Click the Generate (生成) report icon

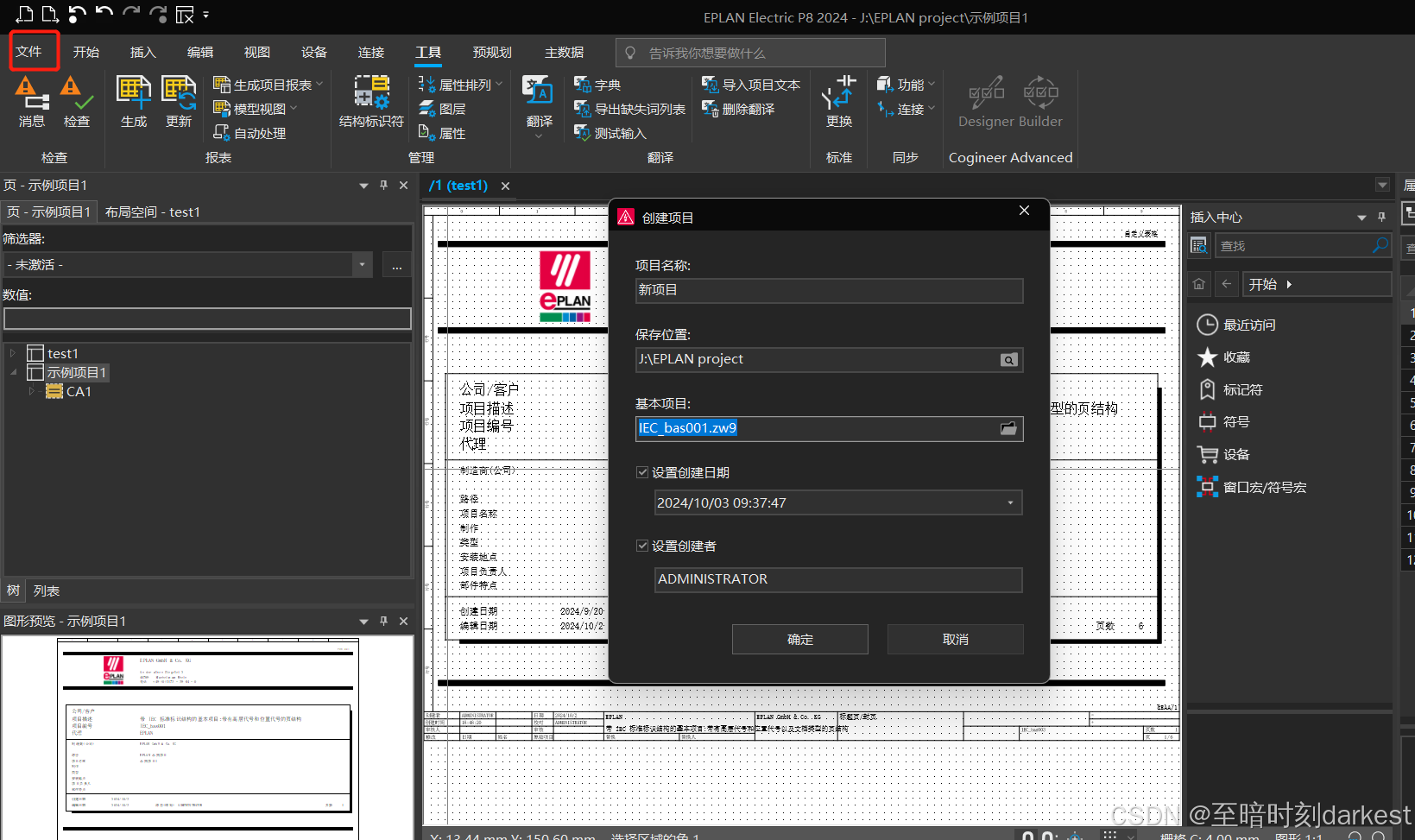pyautogui.click(x=134, y=92)
